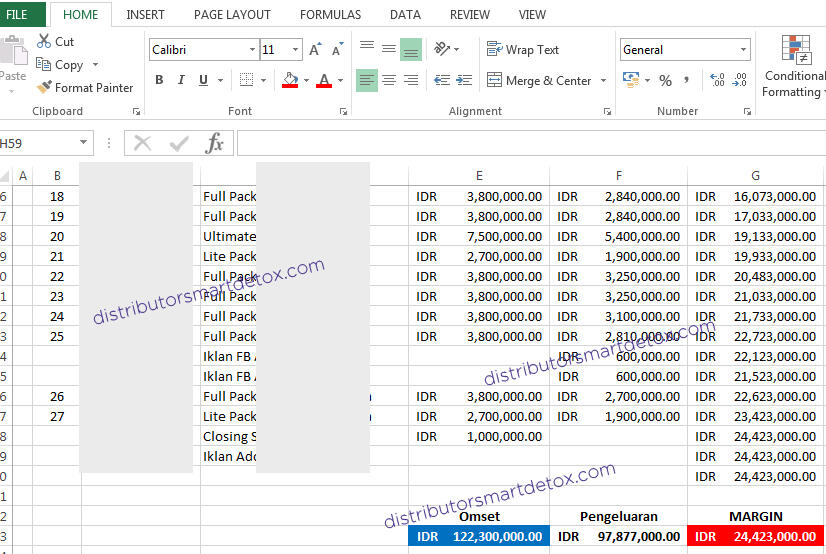Expand the fill color palette arrow
This screenshot has width=826, height=554.
tap(307, 80)
